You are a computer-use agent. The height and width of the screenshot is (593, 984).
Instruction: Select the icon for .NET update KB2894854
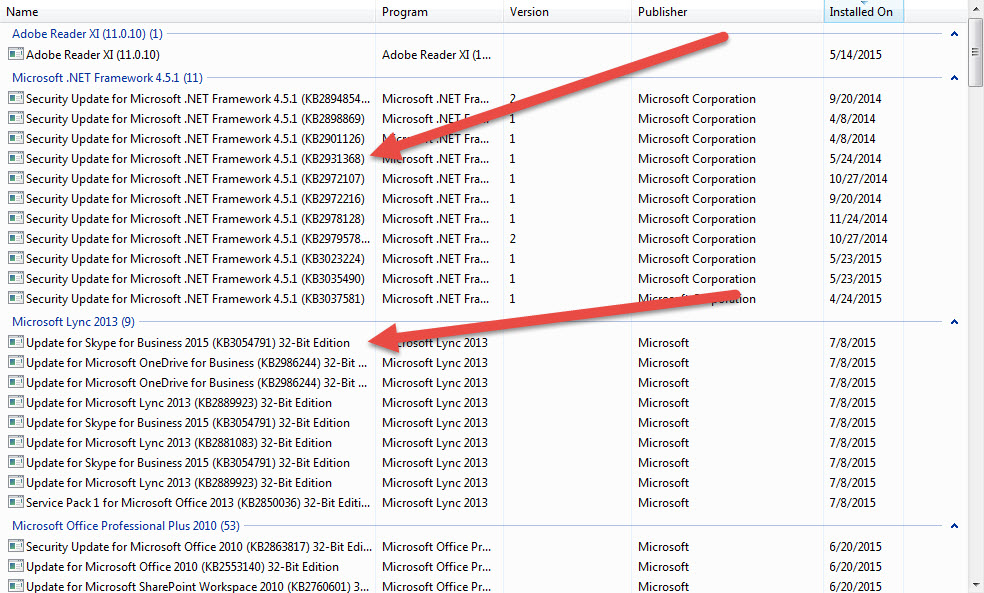pyautogui.click(x=16, y=98)
